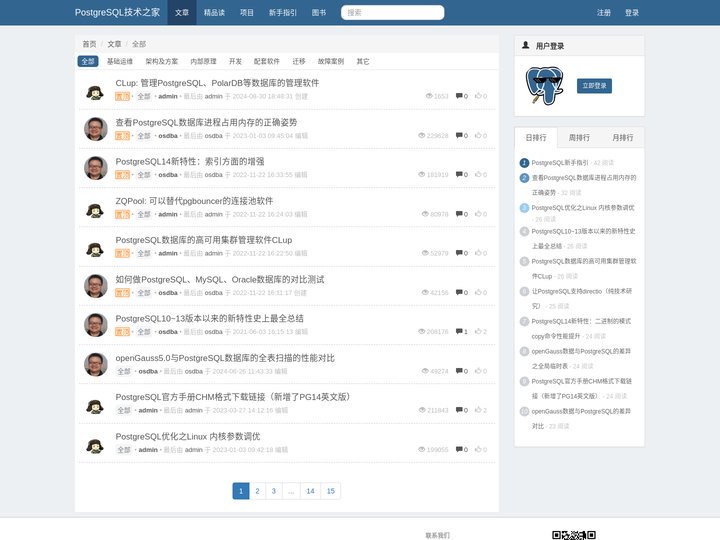Image resolution: width=720 pixels, height=540 pixels.
Task: Select the 基础运维 category filter
Action: (120, 61)
